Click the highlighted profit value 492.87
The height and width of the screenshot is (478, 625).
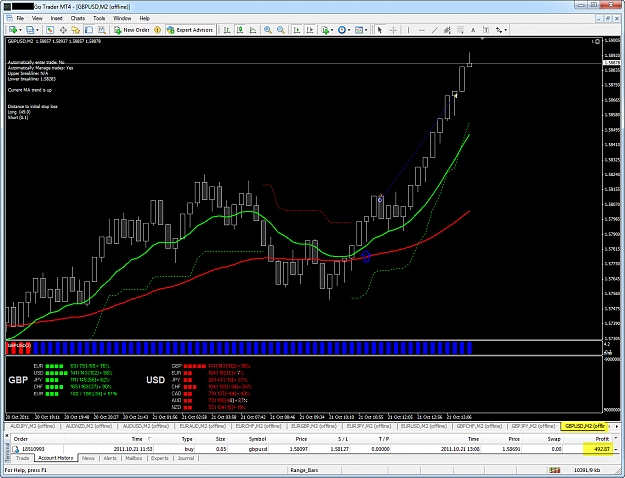click(x=597, y=449)
